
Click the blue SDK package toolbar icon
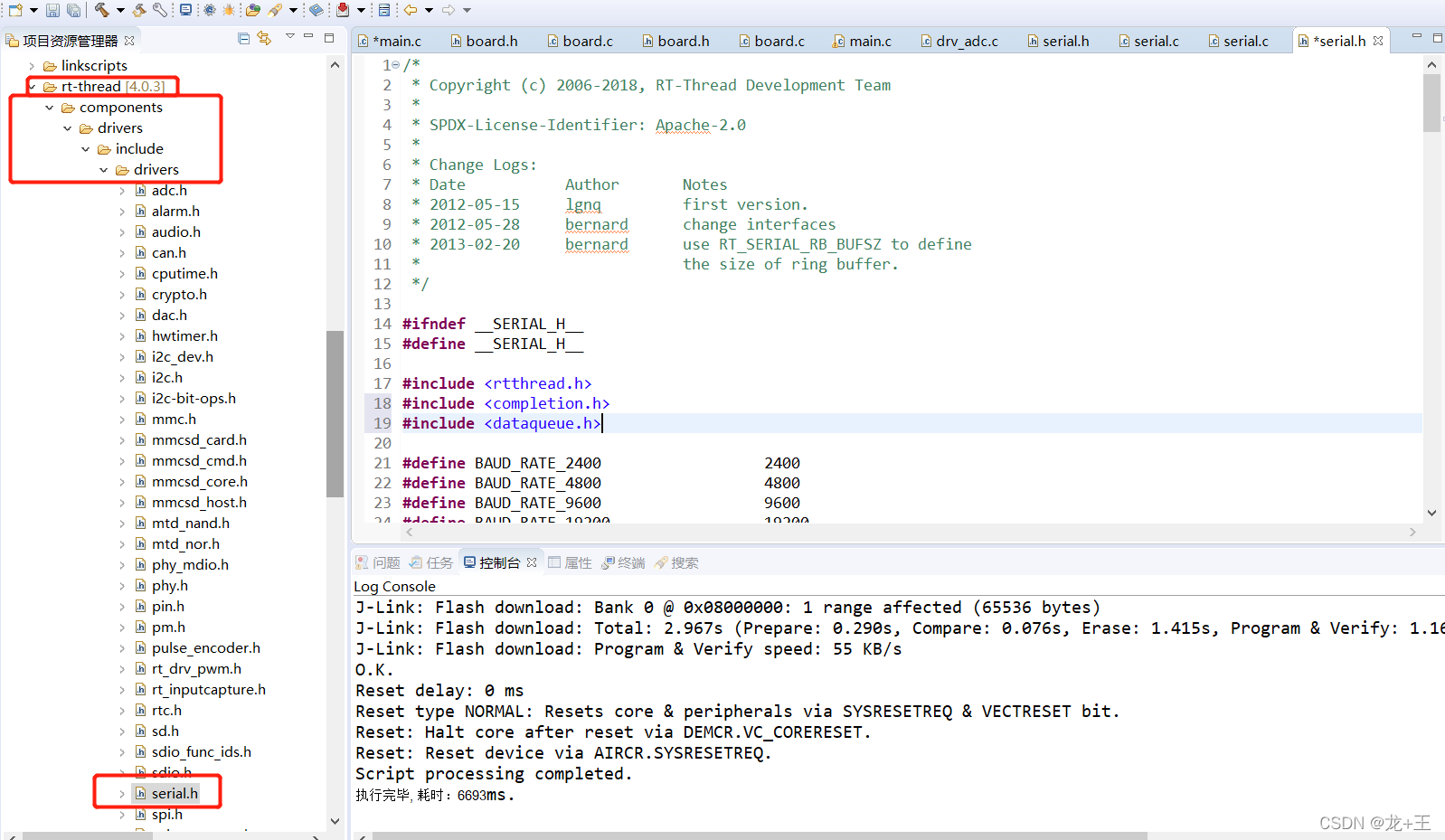pos(316,10)
